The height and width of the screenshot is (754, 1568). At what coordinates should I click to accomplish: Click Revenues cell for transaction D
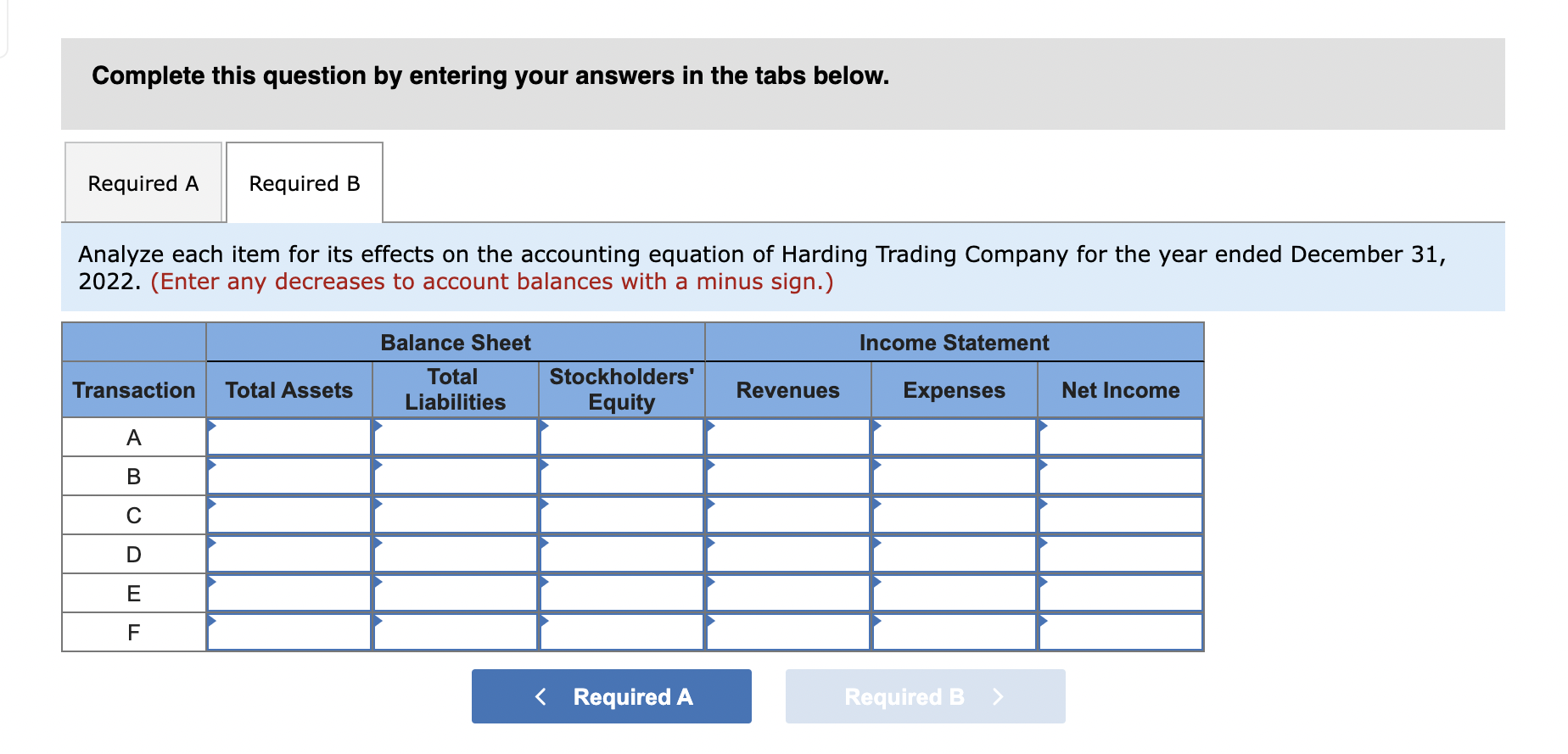click(787, 554)
